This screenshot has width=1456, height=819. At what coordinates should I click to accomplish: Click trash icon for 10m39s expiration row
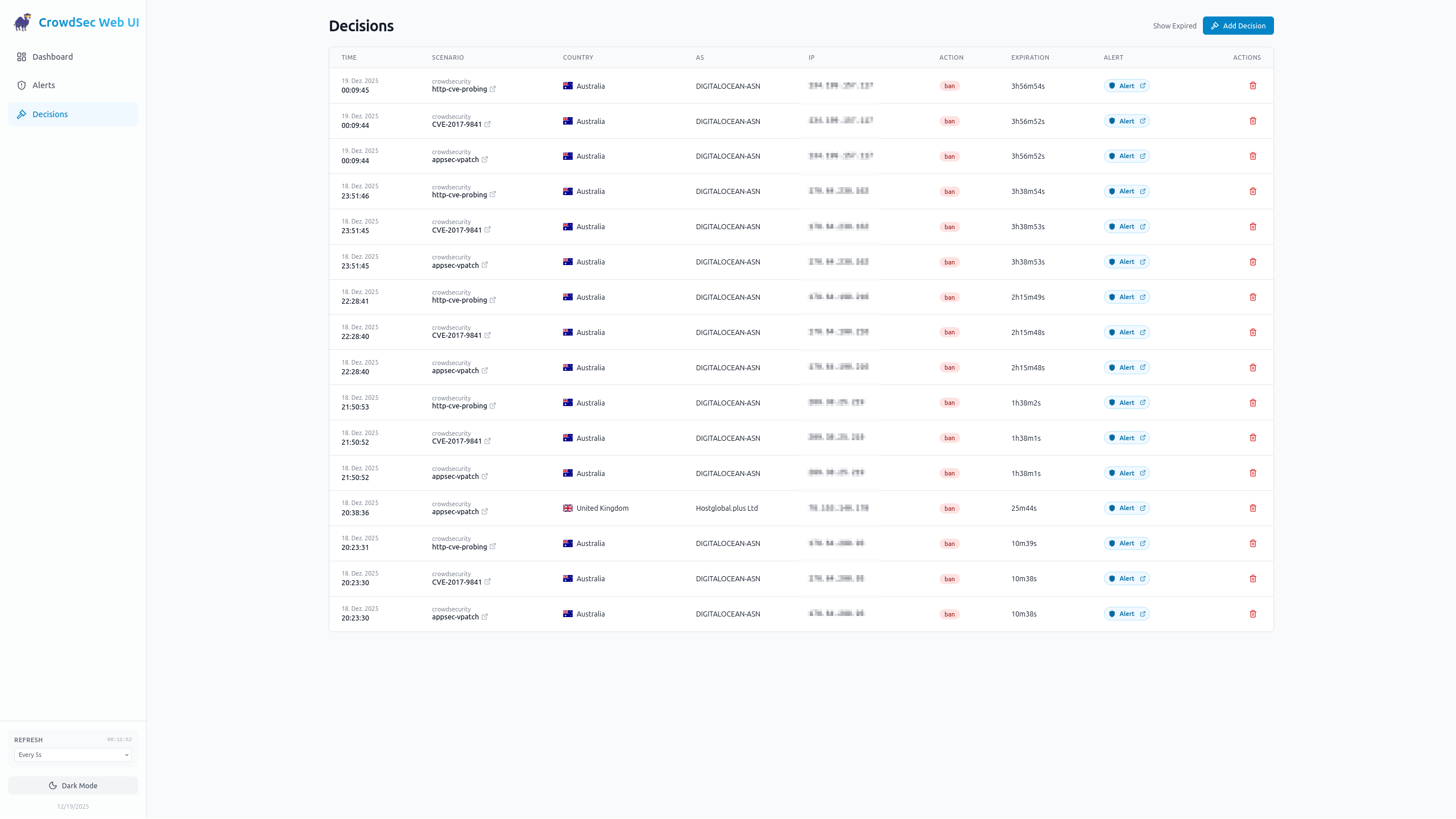(x=1252, y=544)
